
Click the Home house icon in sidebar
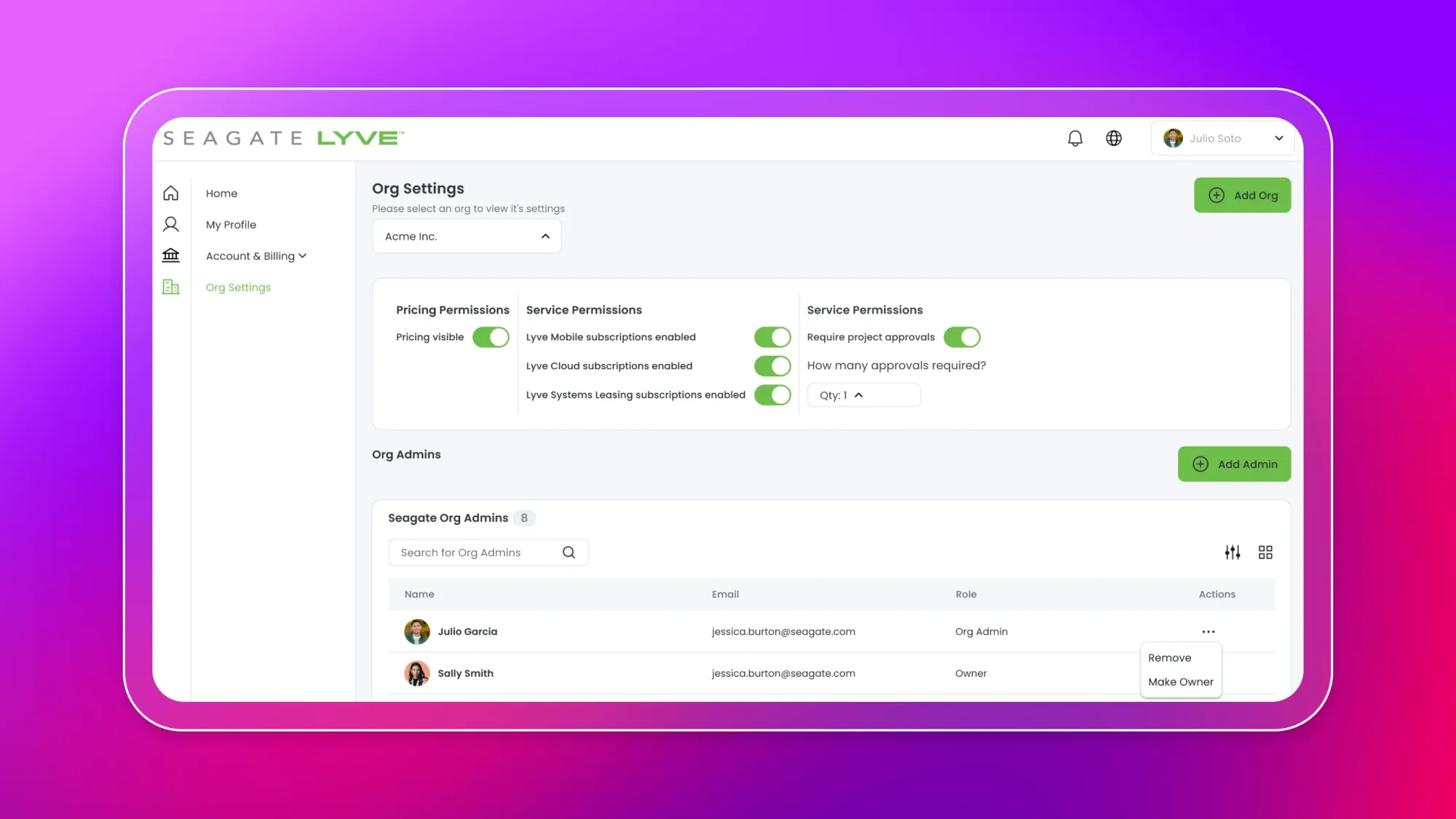(170, 193)
